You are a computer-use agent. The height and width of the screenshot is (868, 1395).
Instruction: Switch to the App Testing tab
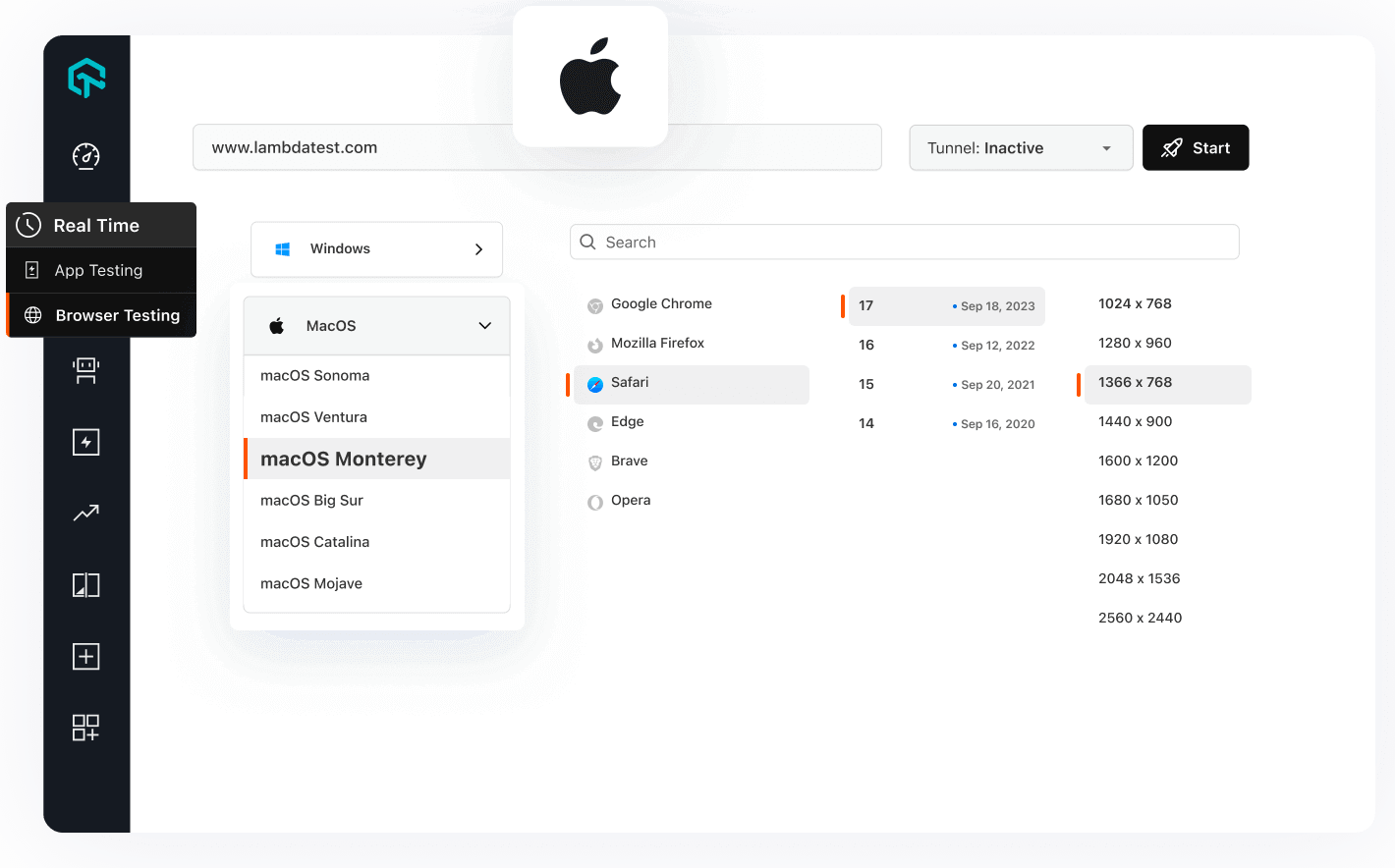98,270
